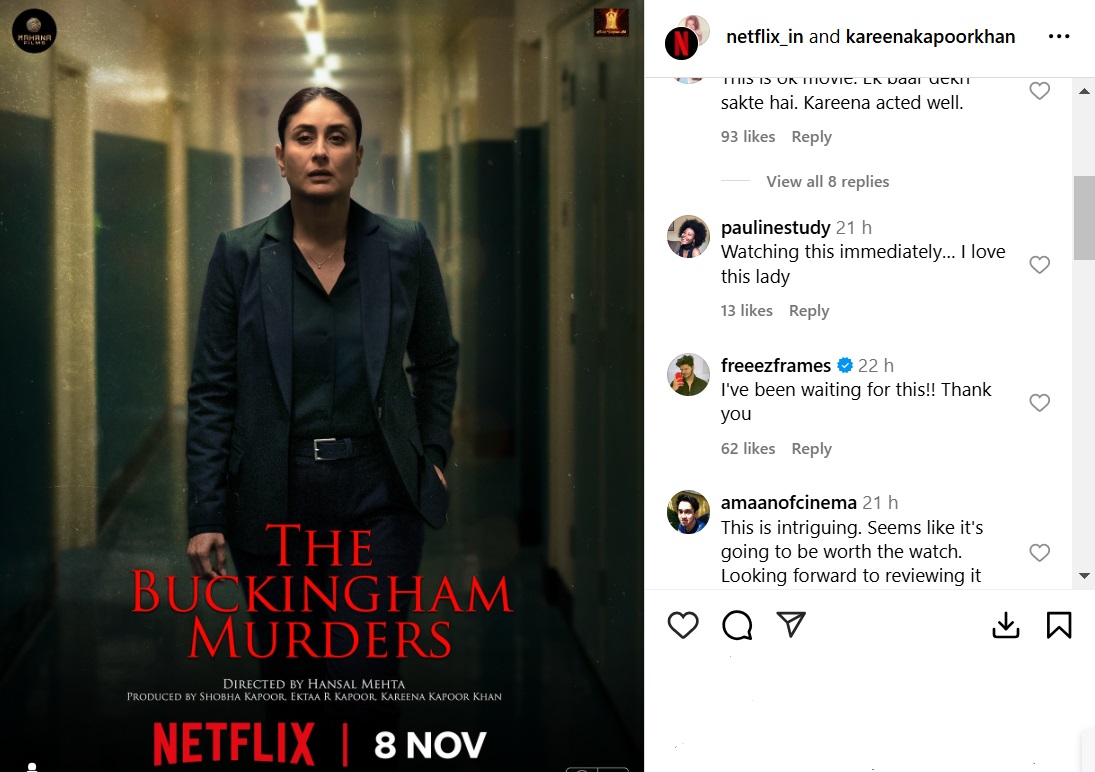1095x772 pixels.
Task: Open paulinestudy's profile picture
Action: 688,236
